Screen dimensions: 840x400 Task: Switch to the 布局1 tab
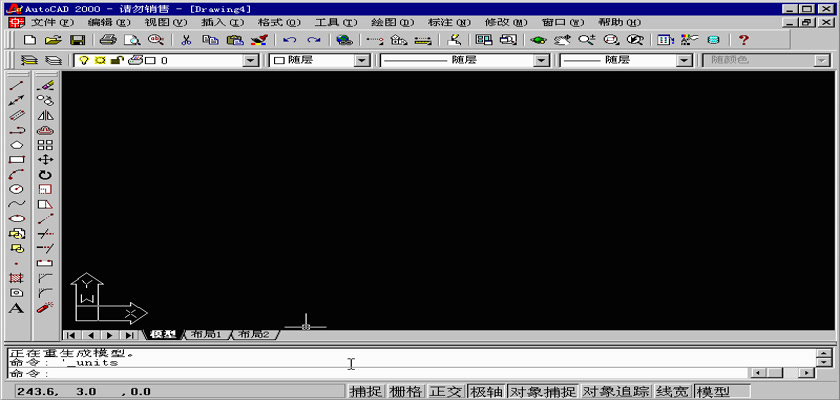tap(207, 335)
